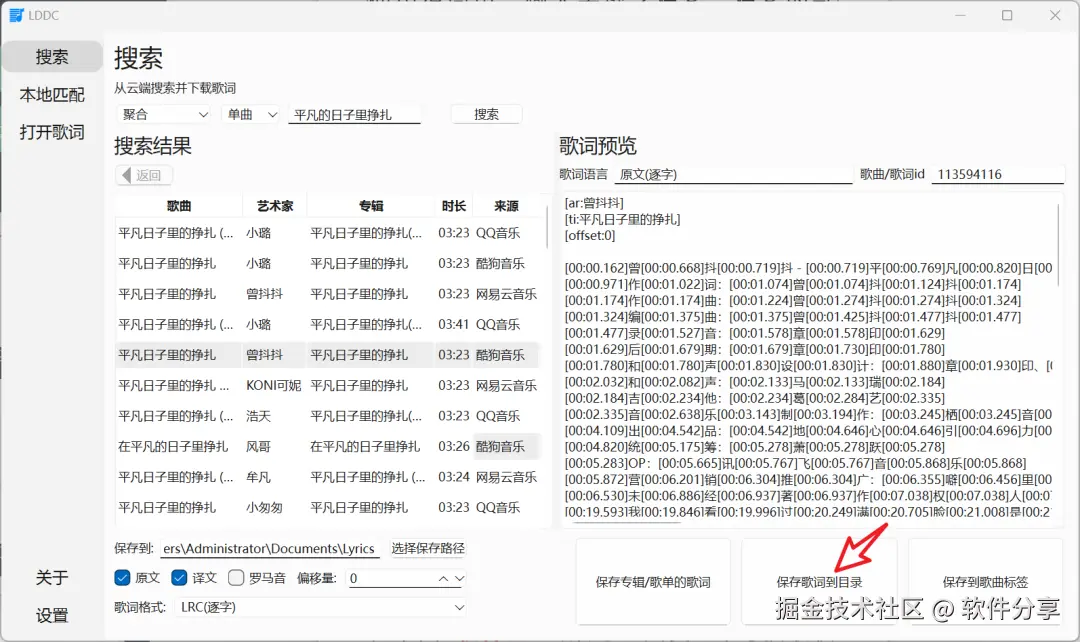
Task: Select the 风哥 在平凡的日子里挣扎 row
Action: tap(328, 446)
